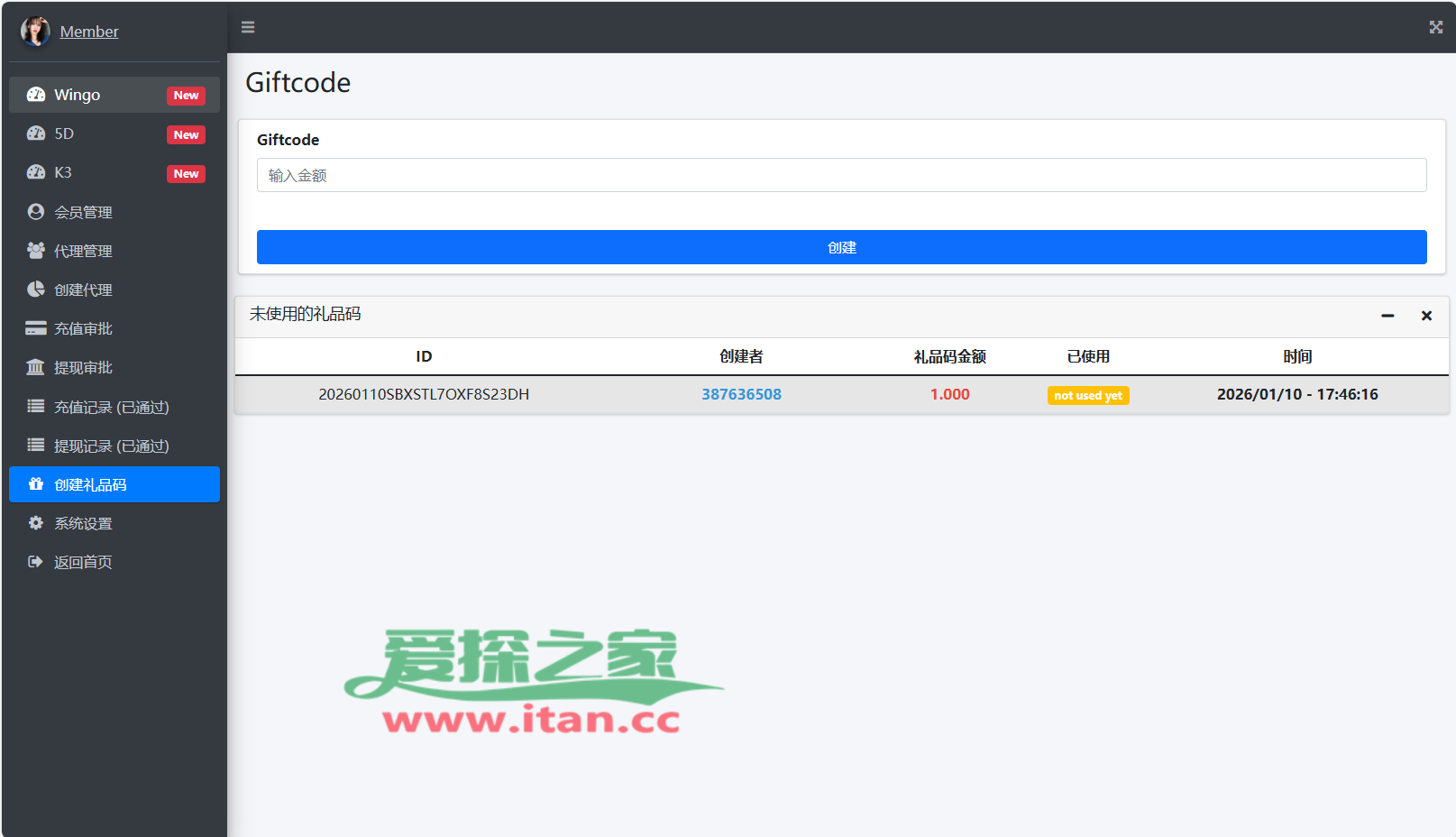
Task: Click the Member username link
Action: point(89,32)
